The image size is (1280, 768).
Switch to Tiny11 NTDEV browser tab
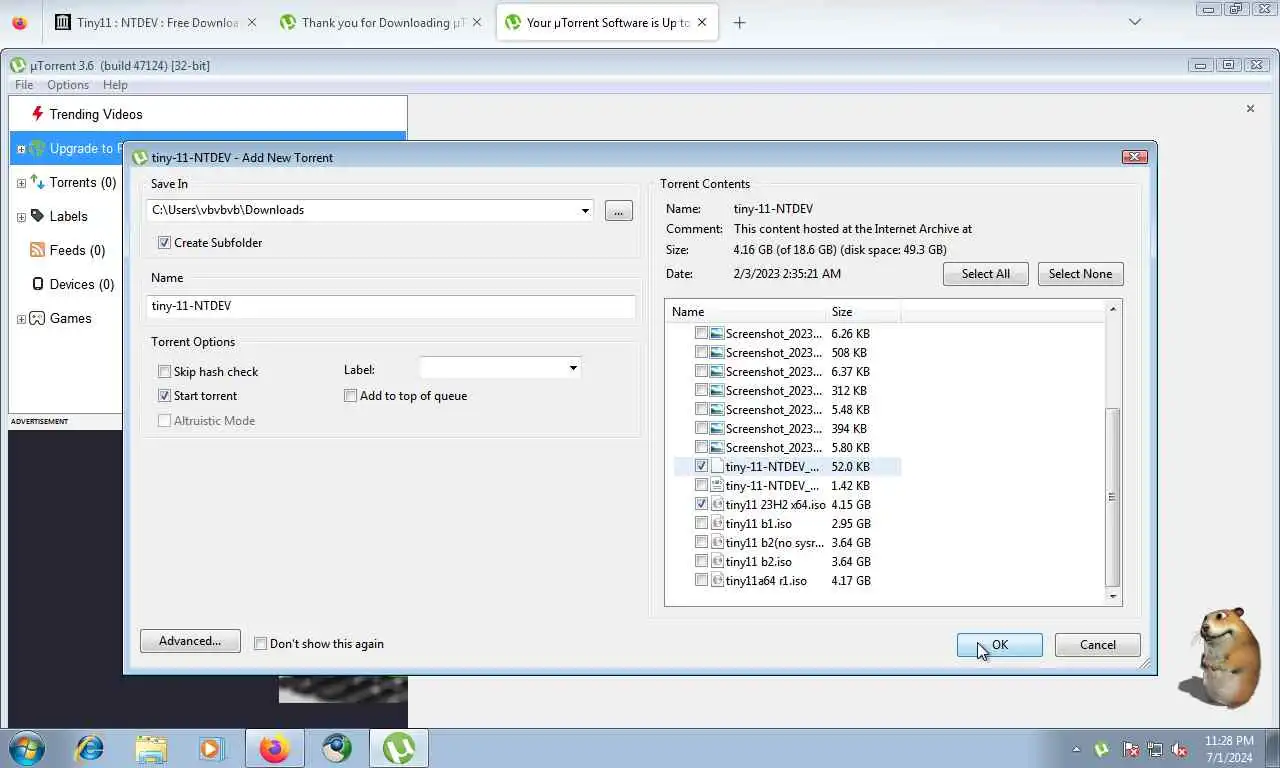pyautogui.click(x=155, y=22)
